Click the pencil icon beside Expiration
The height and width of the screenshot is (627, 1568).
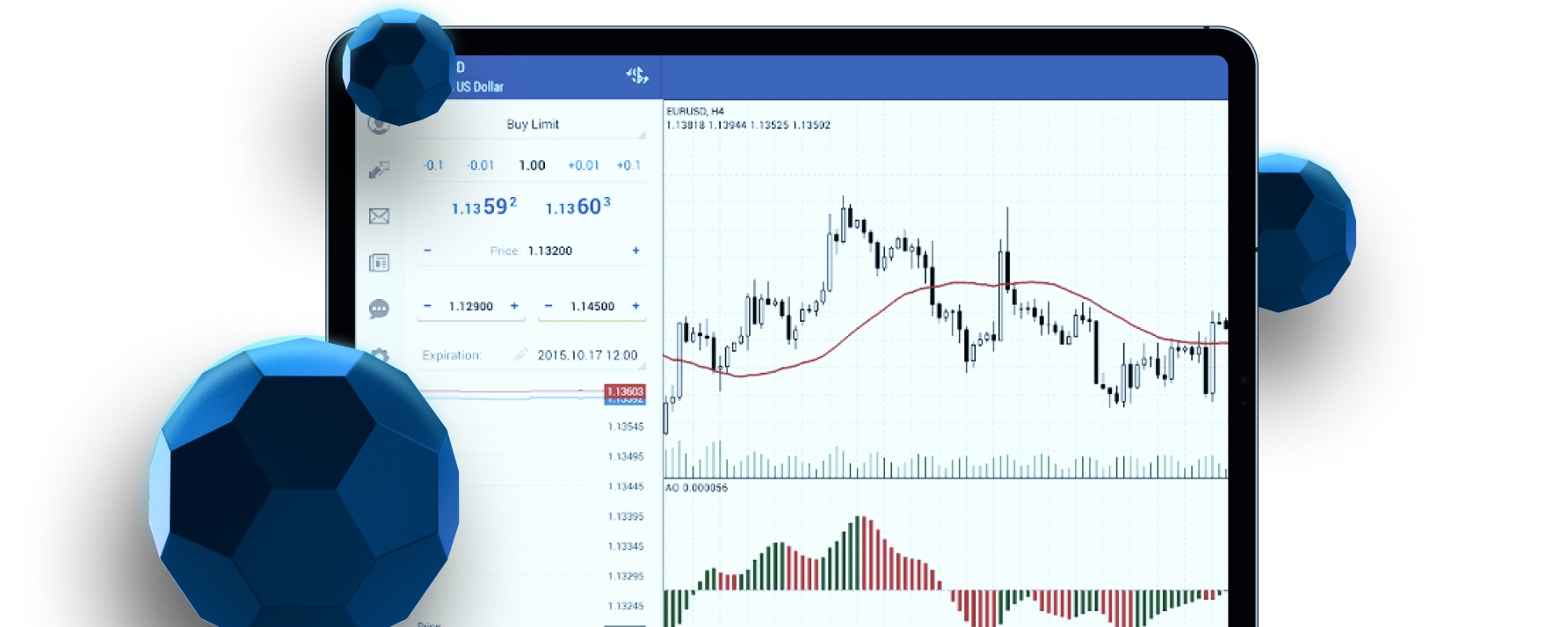tap(521, 354)
